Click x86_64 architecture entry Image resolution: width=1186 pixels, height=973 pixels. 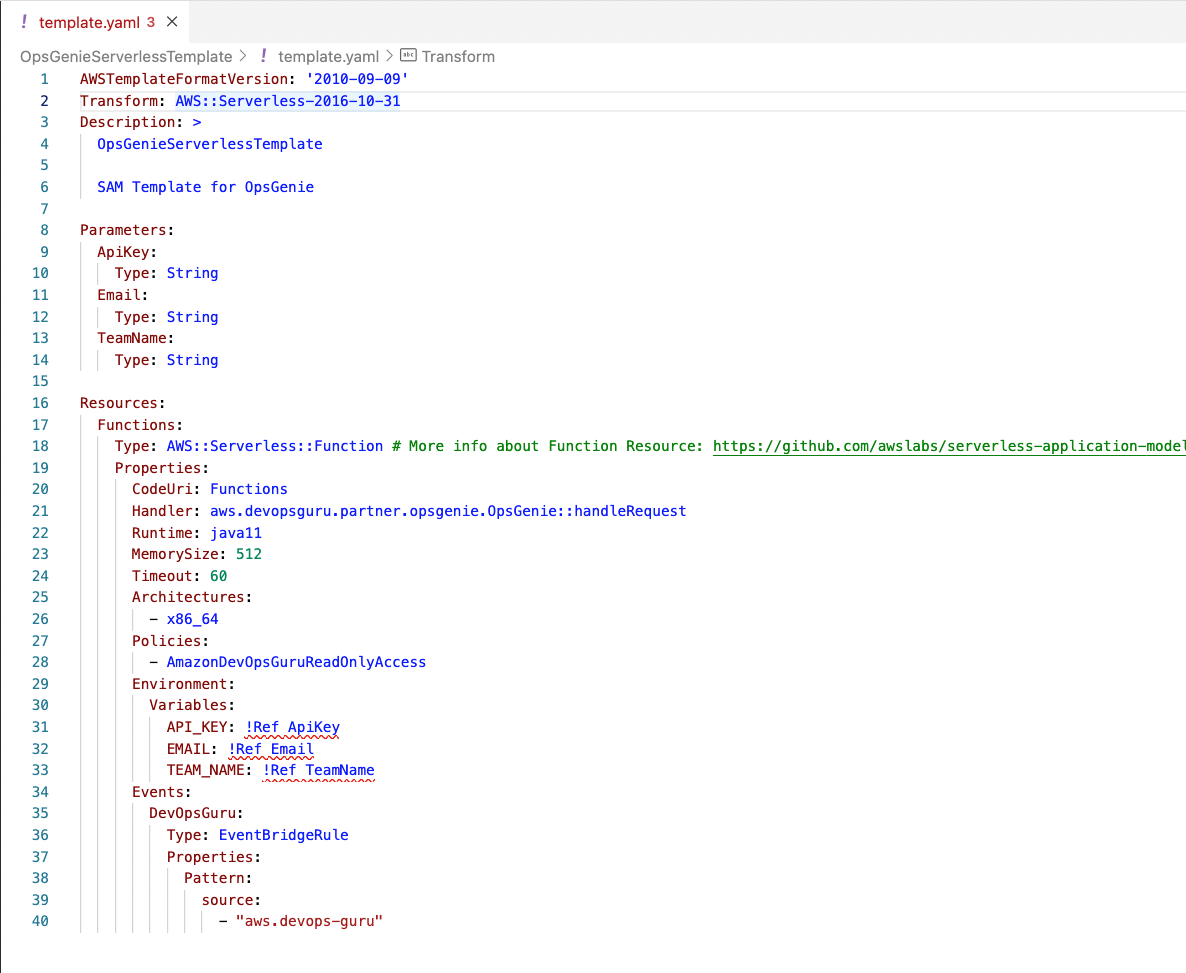coord(192,620)
